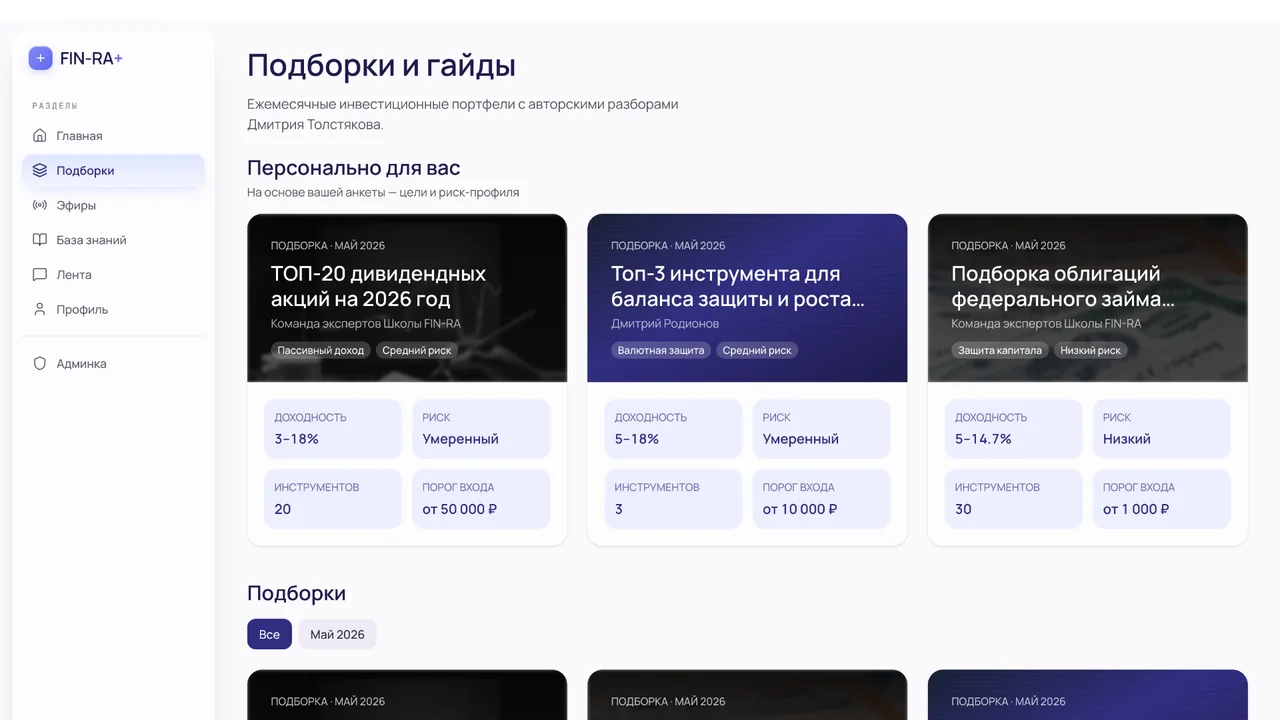Click the house icon beside Главная
Viewport: 1280px width, 720px height.
(40, 136)
